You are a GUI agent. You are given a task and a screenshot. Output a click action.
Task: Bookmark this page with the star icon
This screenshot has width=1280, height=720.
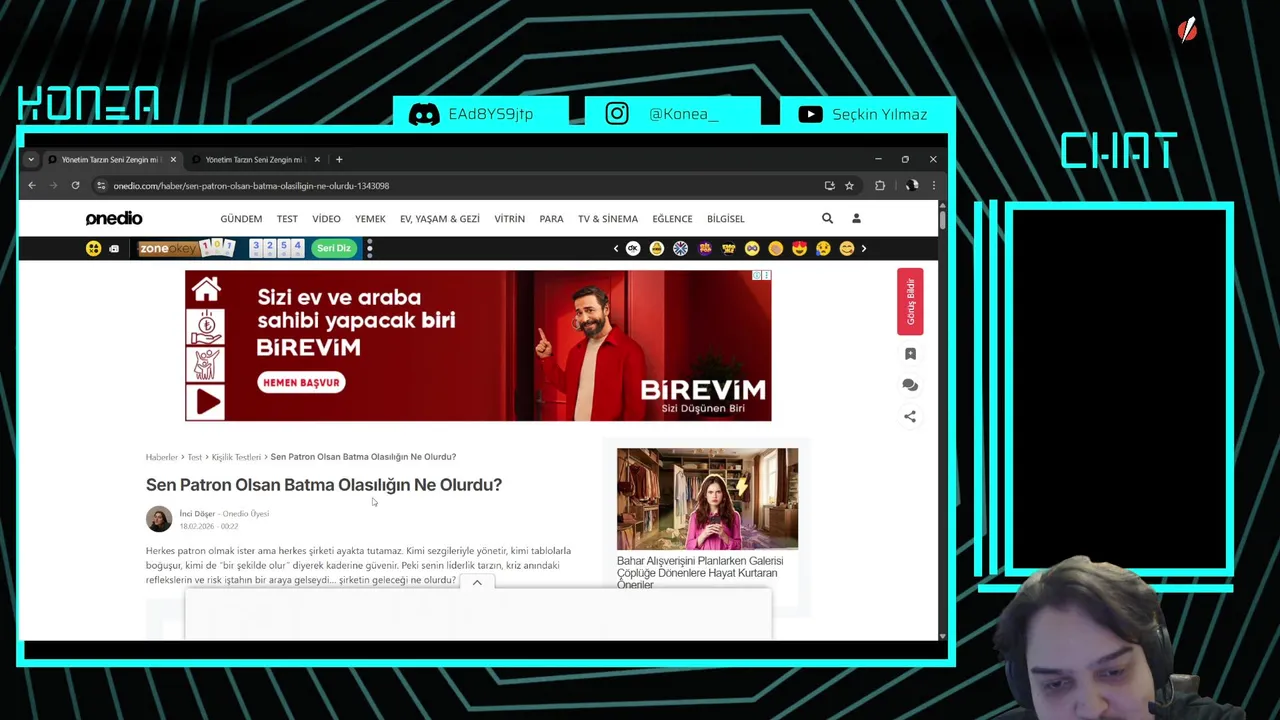pyautogui.click(x=849, y=185)
